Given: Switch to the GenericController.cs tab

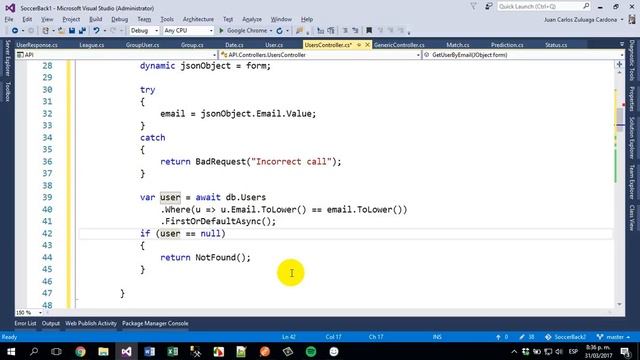Looking at the screenshot, I should click(x=399, y=45).
